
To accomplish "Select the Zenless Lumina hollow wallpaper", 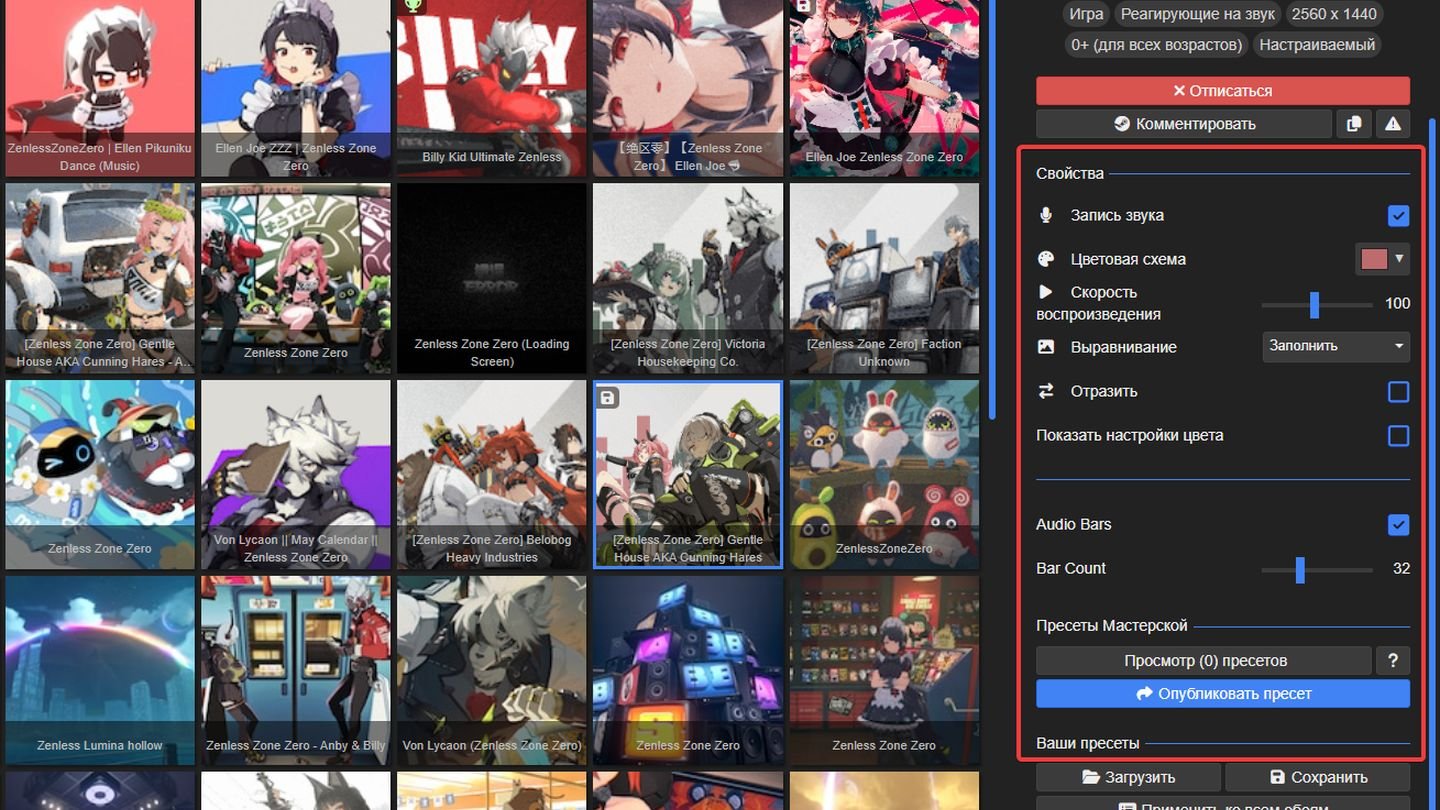I will tap(99, 670).
